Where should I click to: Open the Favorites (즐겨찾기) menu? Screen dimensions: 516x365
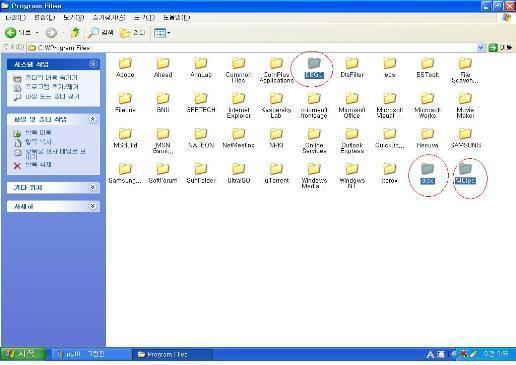coord(109,17)
